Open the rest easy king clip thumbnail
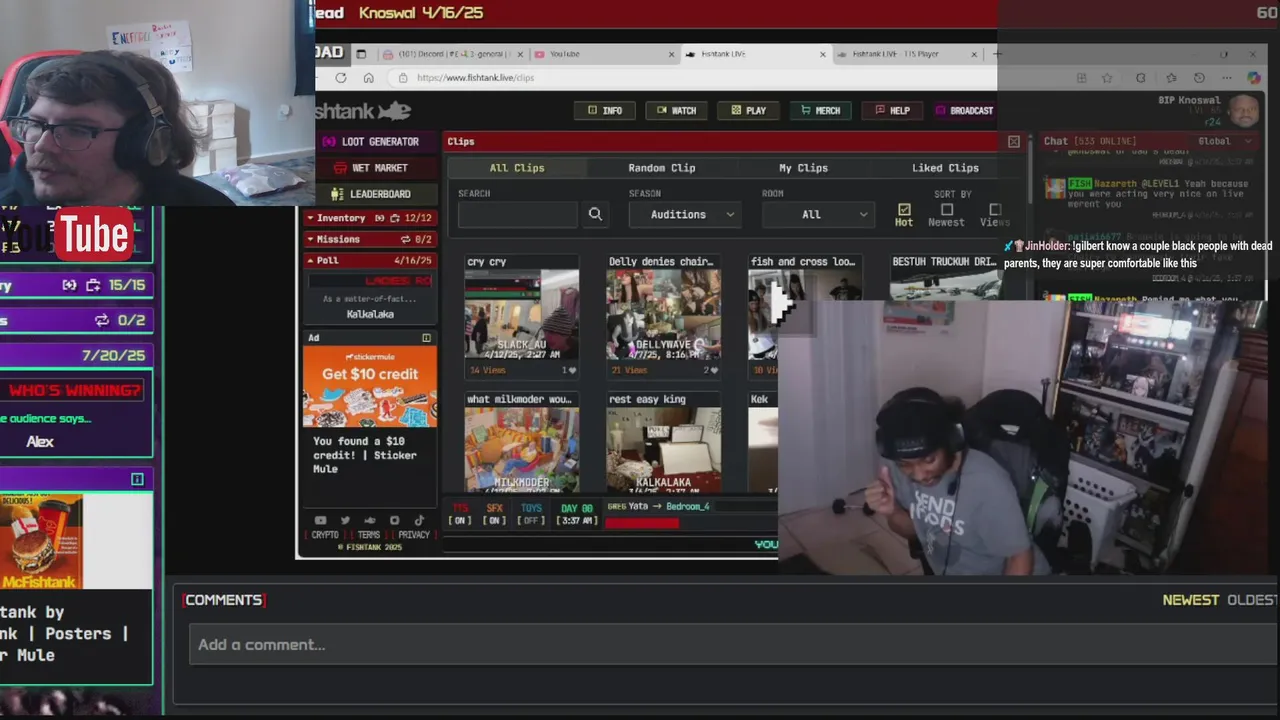Image resolution: width=1280 pixels, height=720 pixels. coord(663,449)
